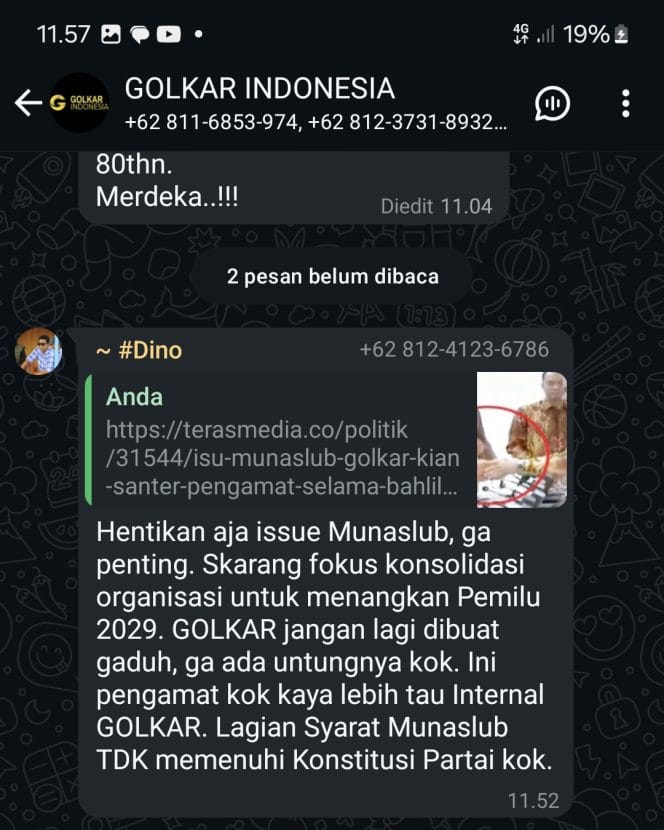The height and width of the screenshot is (830, 664).
Task: Tap the Diedit 11.04 edited label
Action: pyautogui.click(x=436, y=206)
